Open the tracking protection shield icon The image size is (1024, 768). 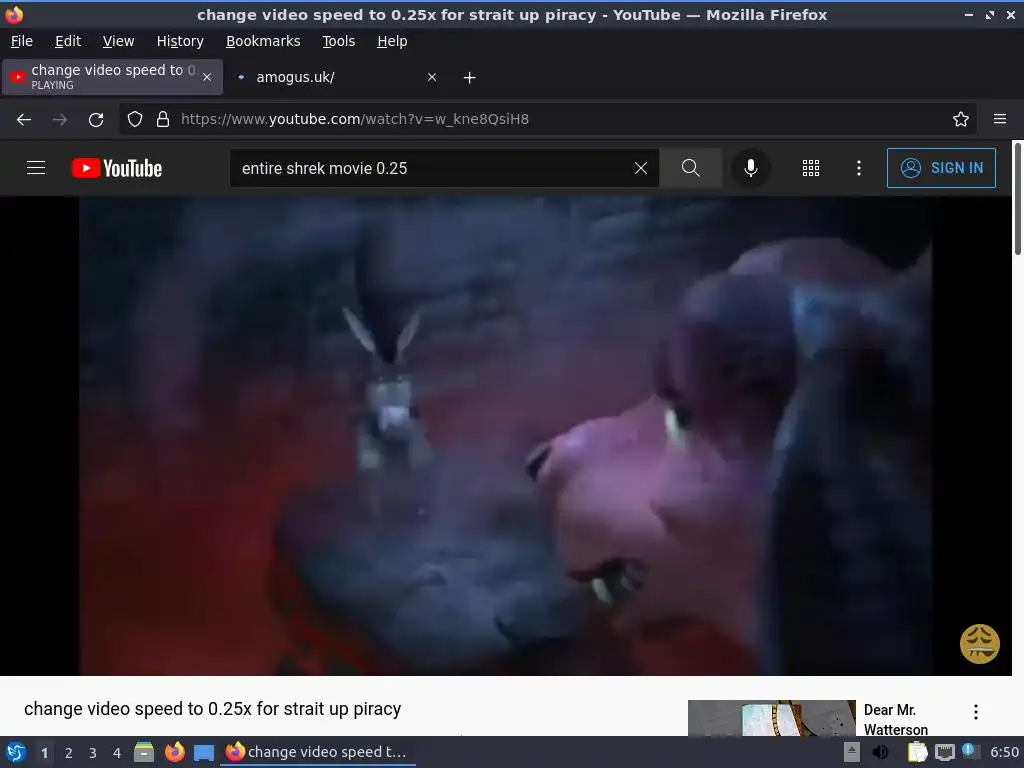coord(135,120)
